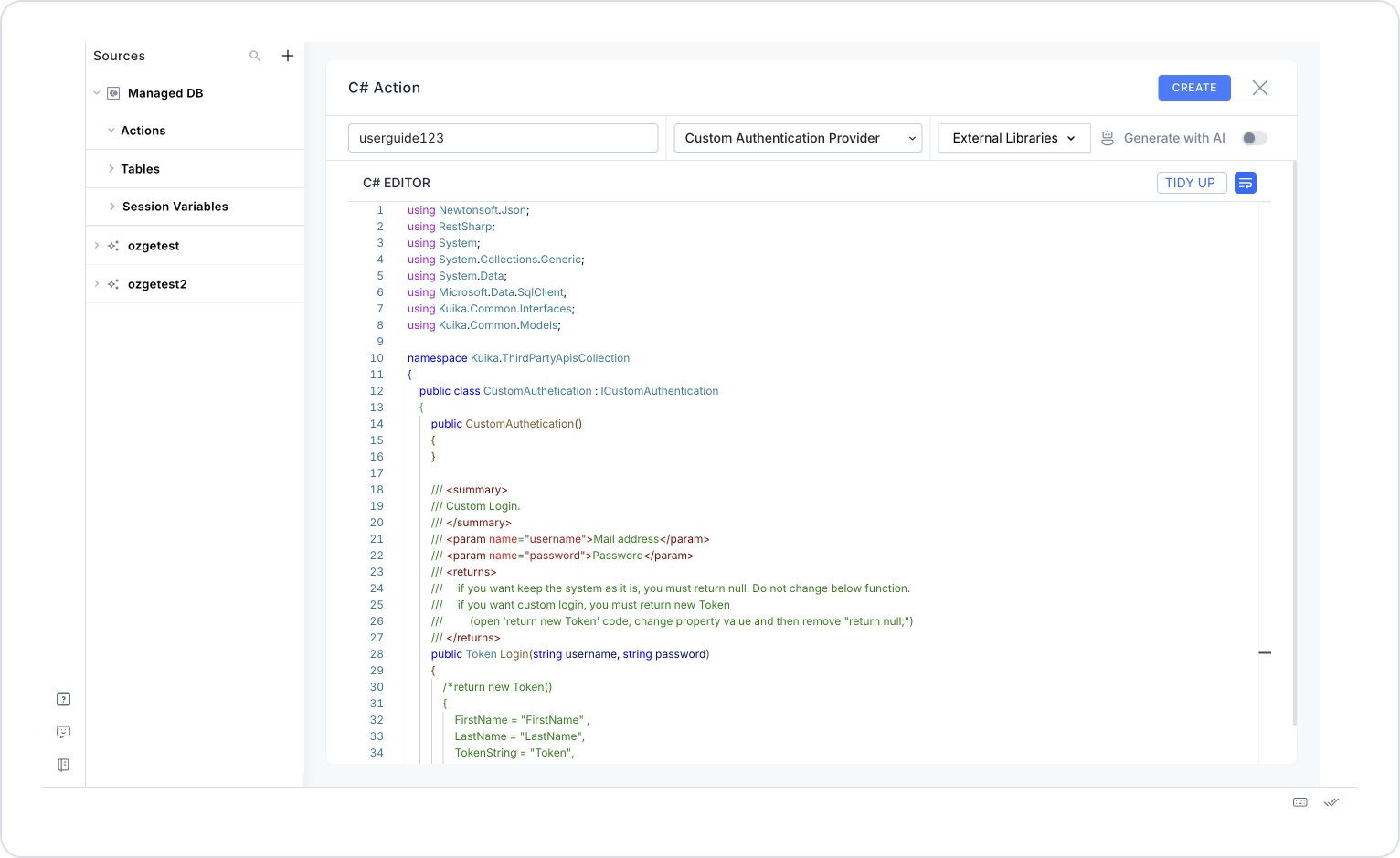Click the action name field userguide123
1400x858 pixels.
point(503,138)
